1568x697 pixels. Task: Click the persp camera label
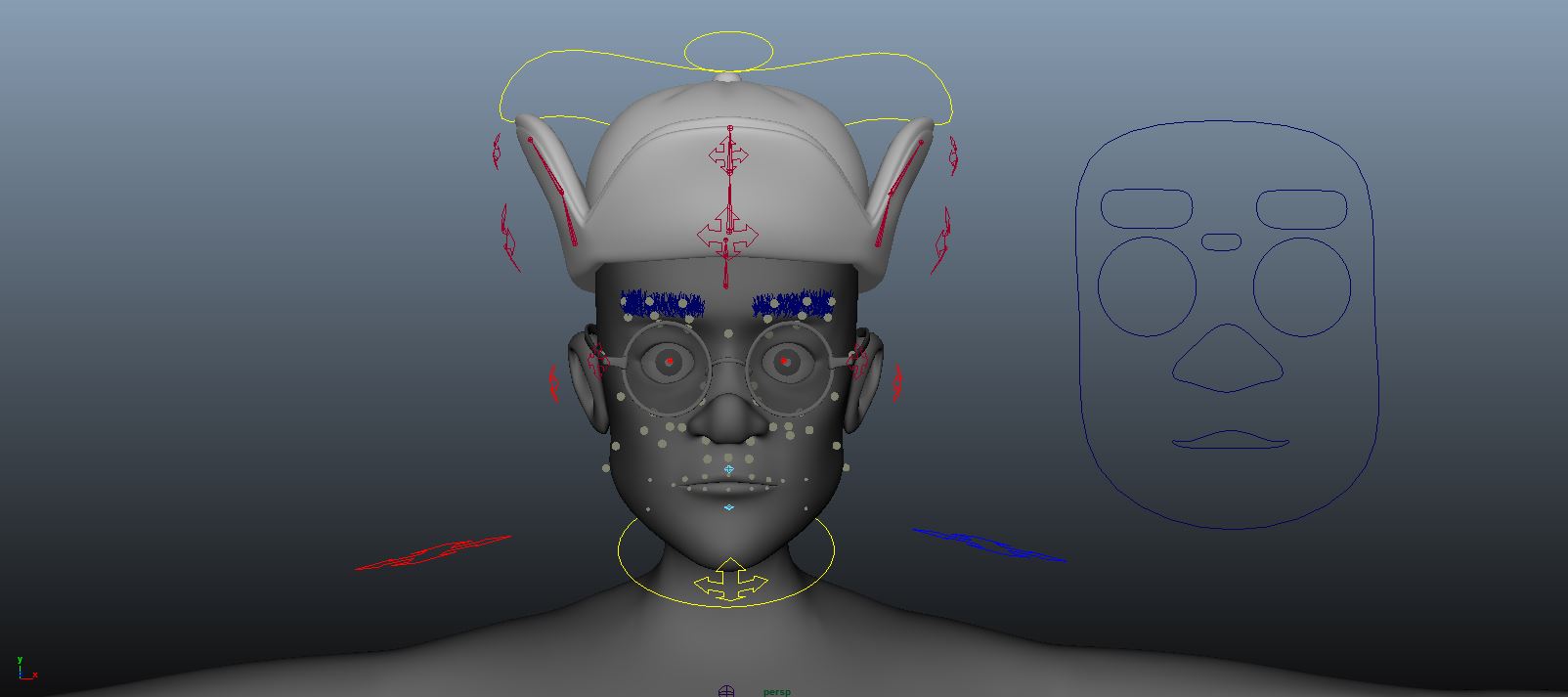777,692
